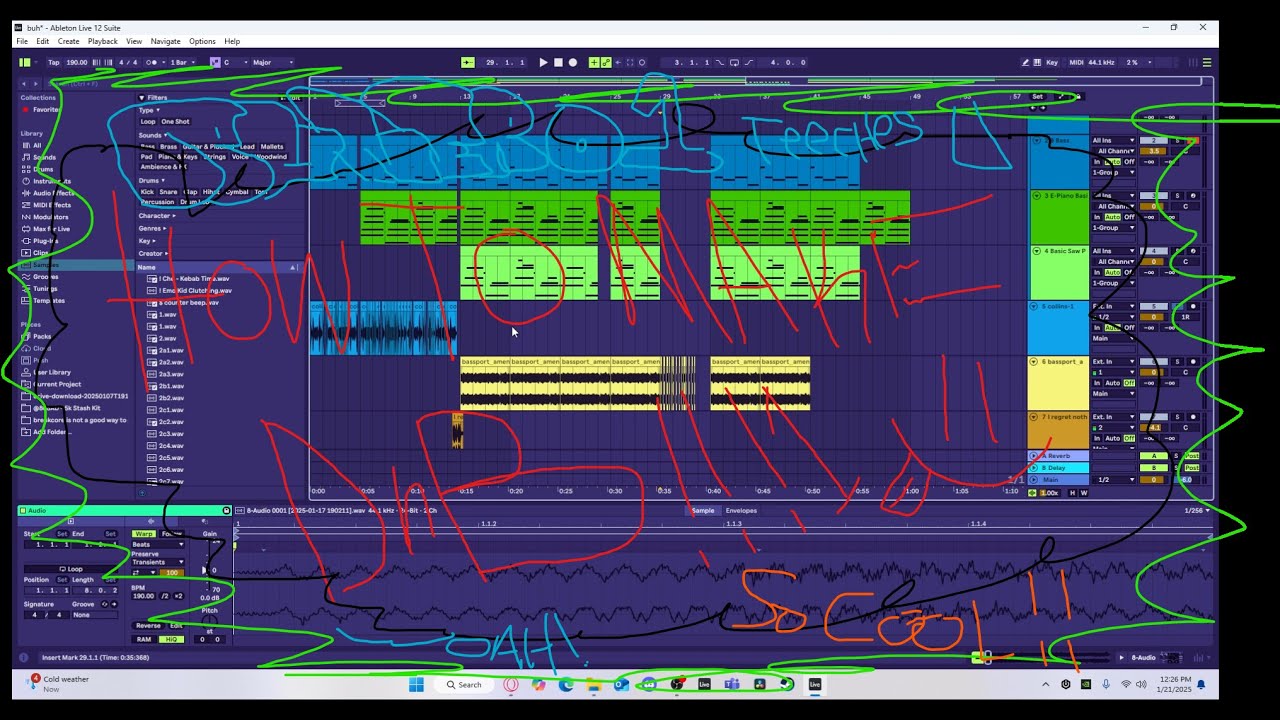This screenshot has width=1280, height=720.
Task: Open Microsoft Edge from the taskbar
Action: [566, 685]
